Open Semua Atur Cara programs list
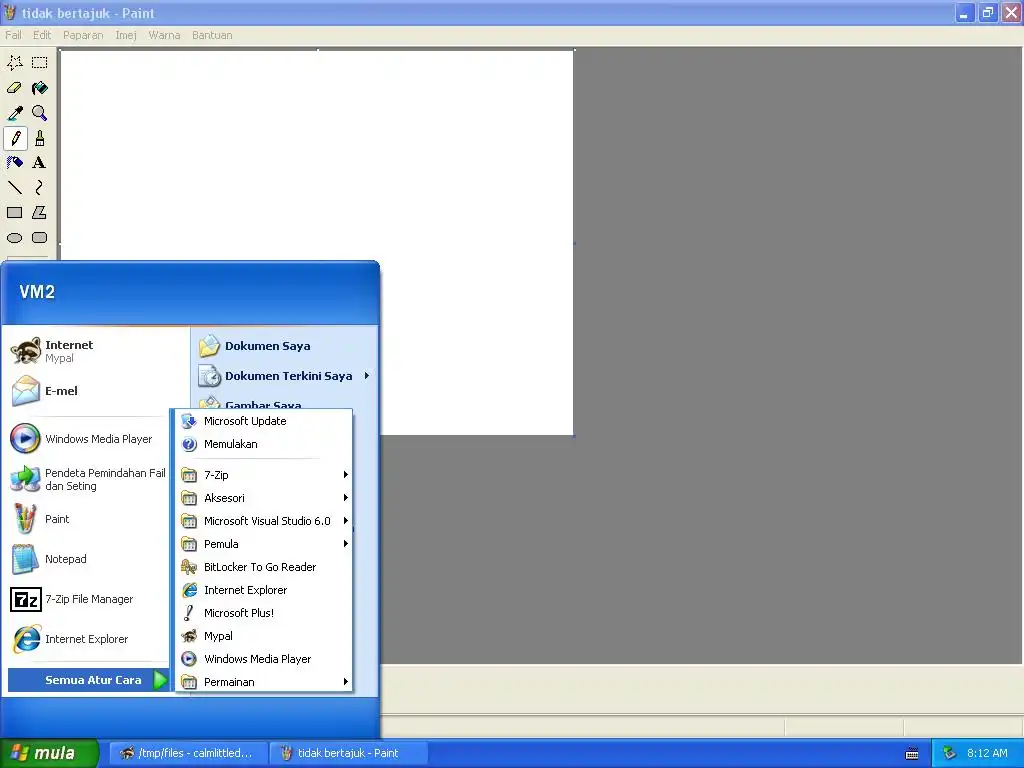The image size is (1024, 768). pyautogui.click(x=88, y=680)
